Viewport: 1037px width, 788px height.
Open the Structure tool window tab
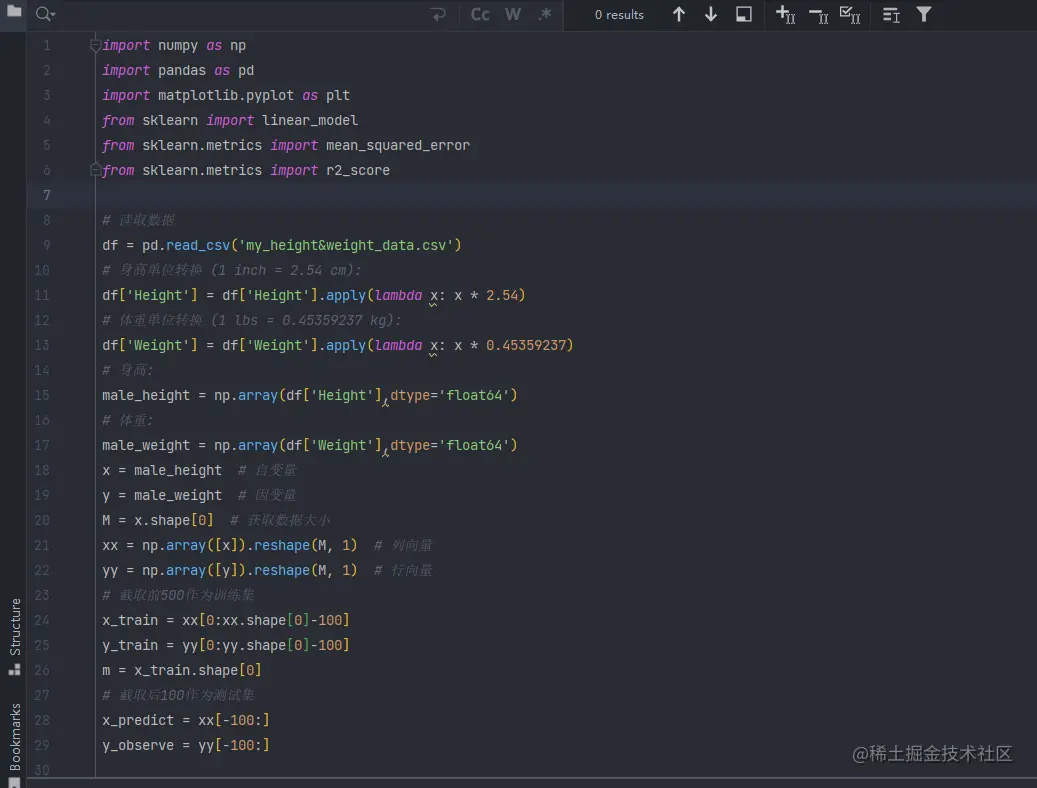pos(15,636)
